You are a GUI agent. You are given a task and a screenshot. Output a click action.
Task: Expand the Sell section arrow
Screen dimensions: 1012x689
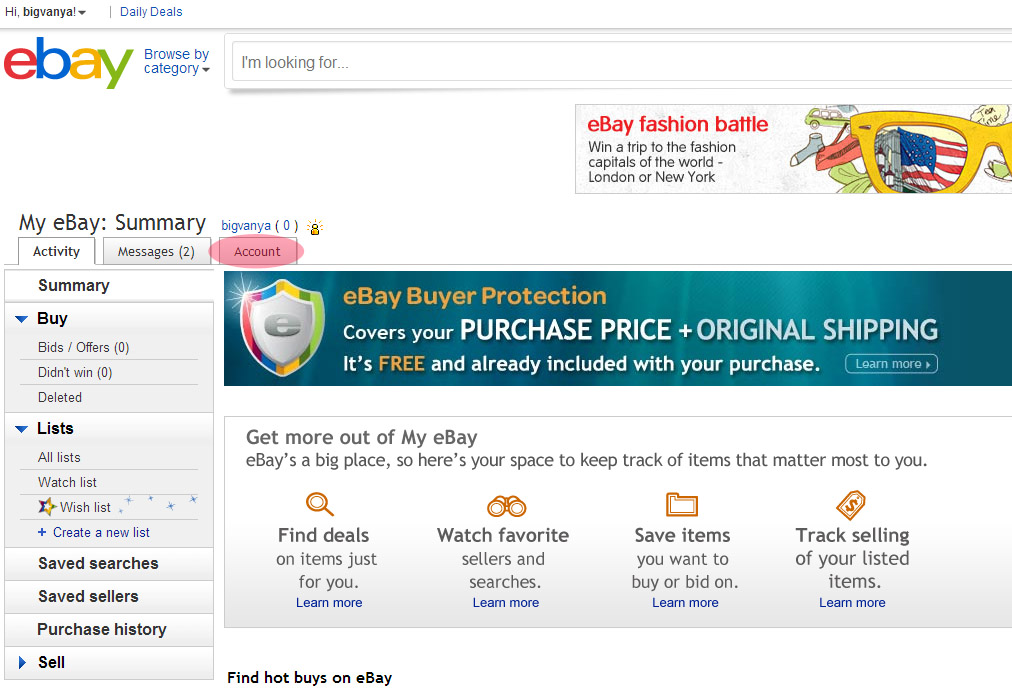point(23,662)
